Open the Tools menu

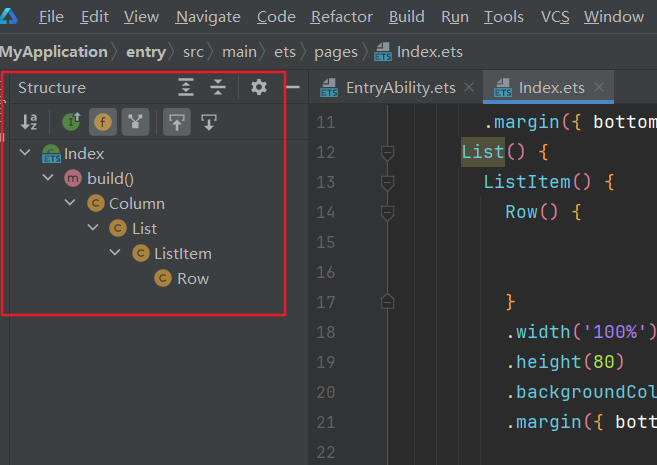click(x=504, y=17)
